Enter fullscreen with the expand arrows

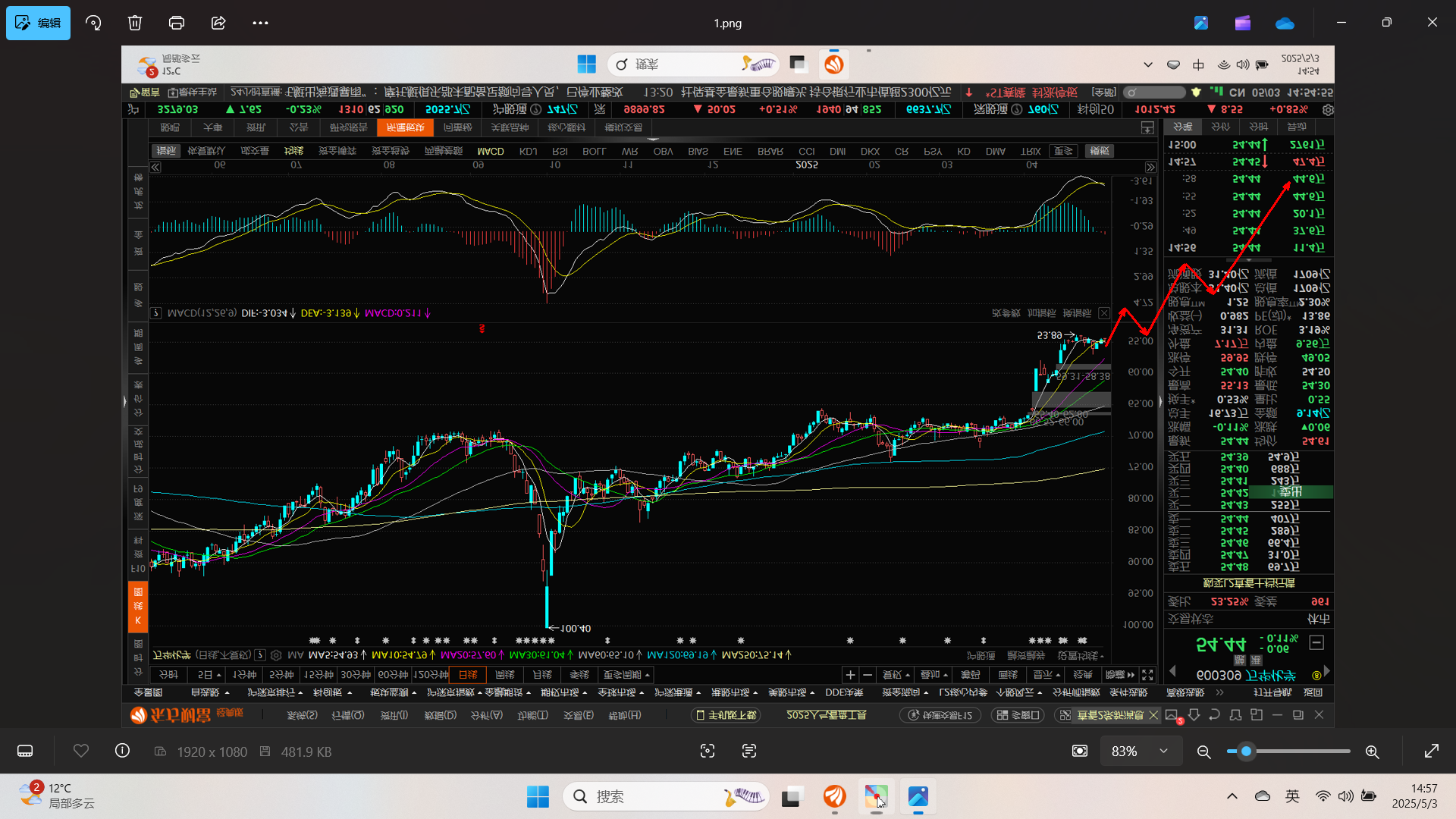click(1432, 751)
